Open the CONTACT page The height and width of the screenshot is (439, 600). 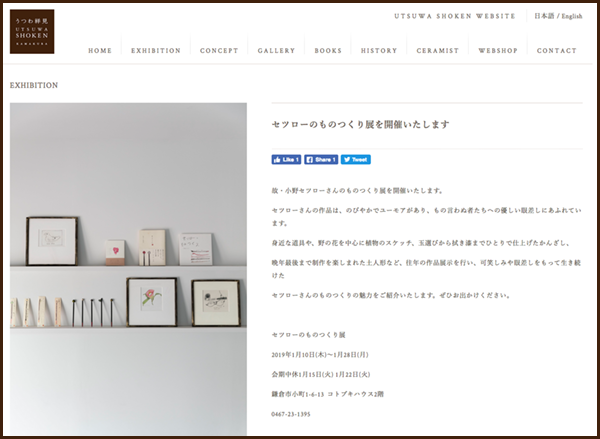tap(556, 51)
